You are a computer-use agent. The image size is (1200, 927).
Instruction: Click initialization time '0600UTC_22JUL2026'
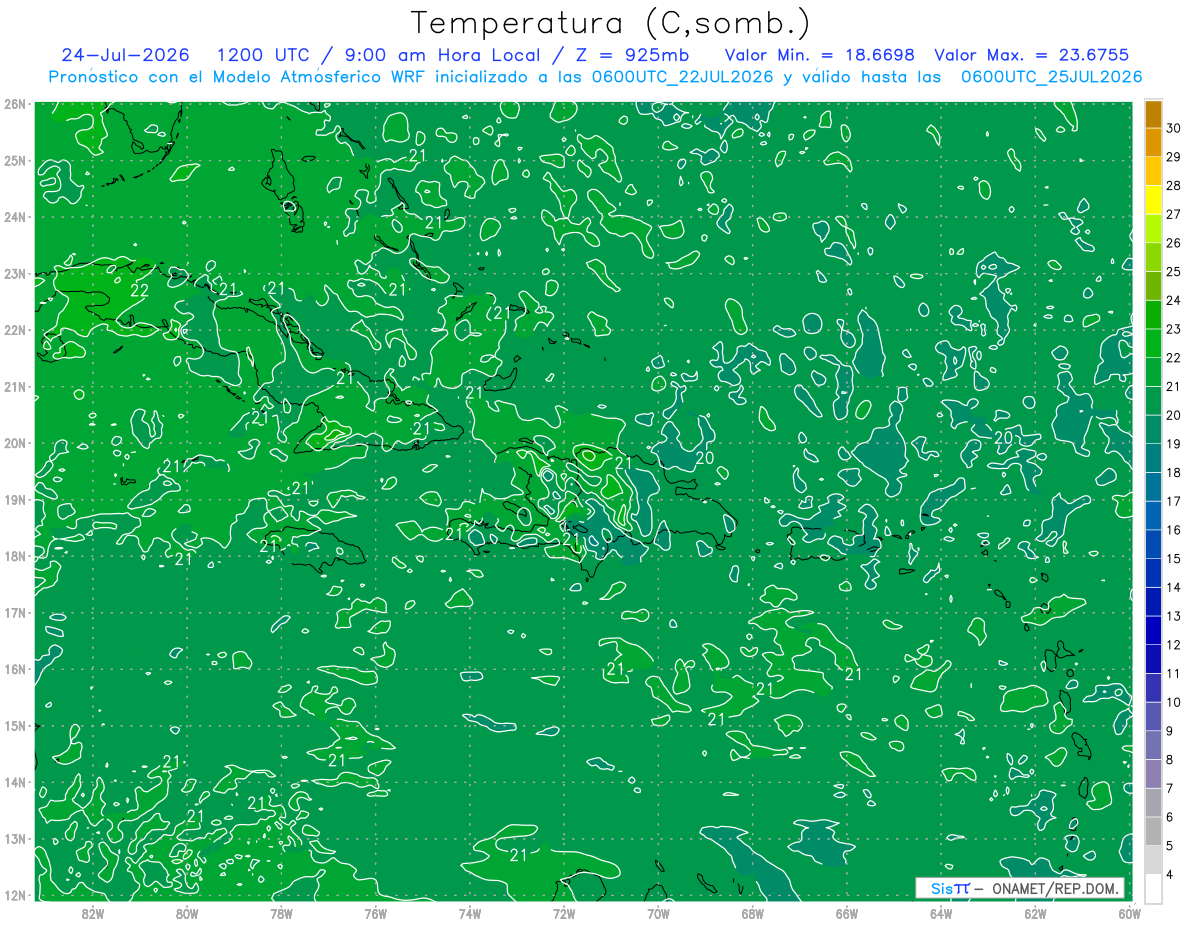coord(683,77)
